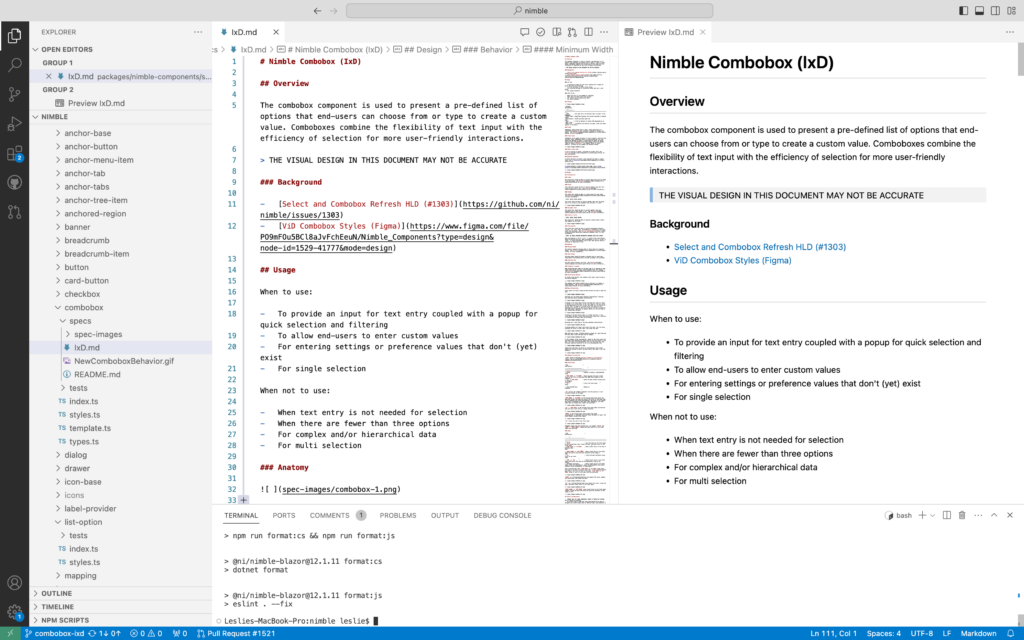1024x640 pixels.
Task: Open the Ports panel tab
Action: coord(284,515)
